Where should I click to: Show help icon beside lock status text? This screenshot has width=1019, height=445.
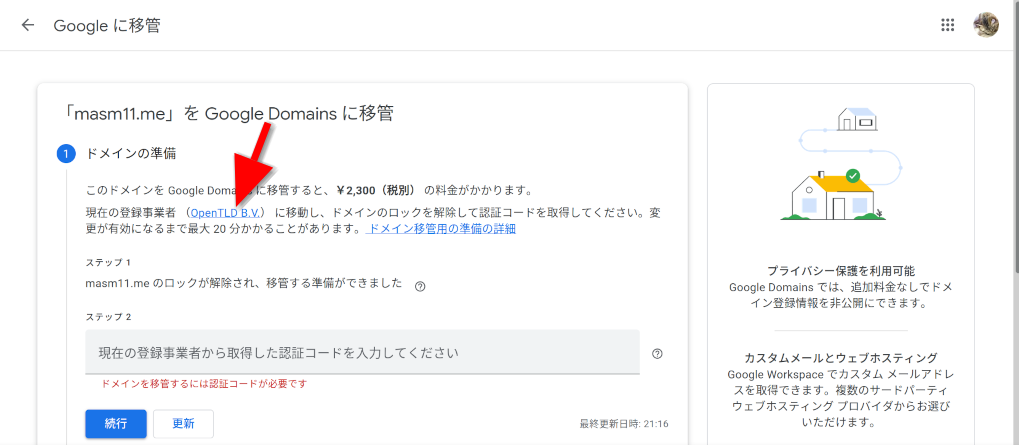420,286
